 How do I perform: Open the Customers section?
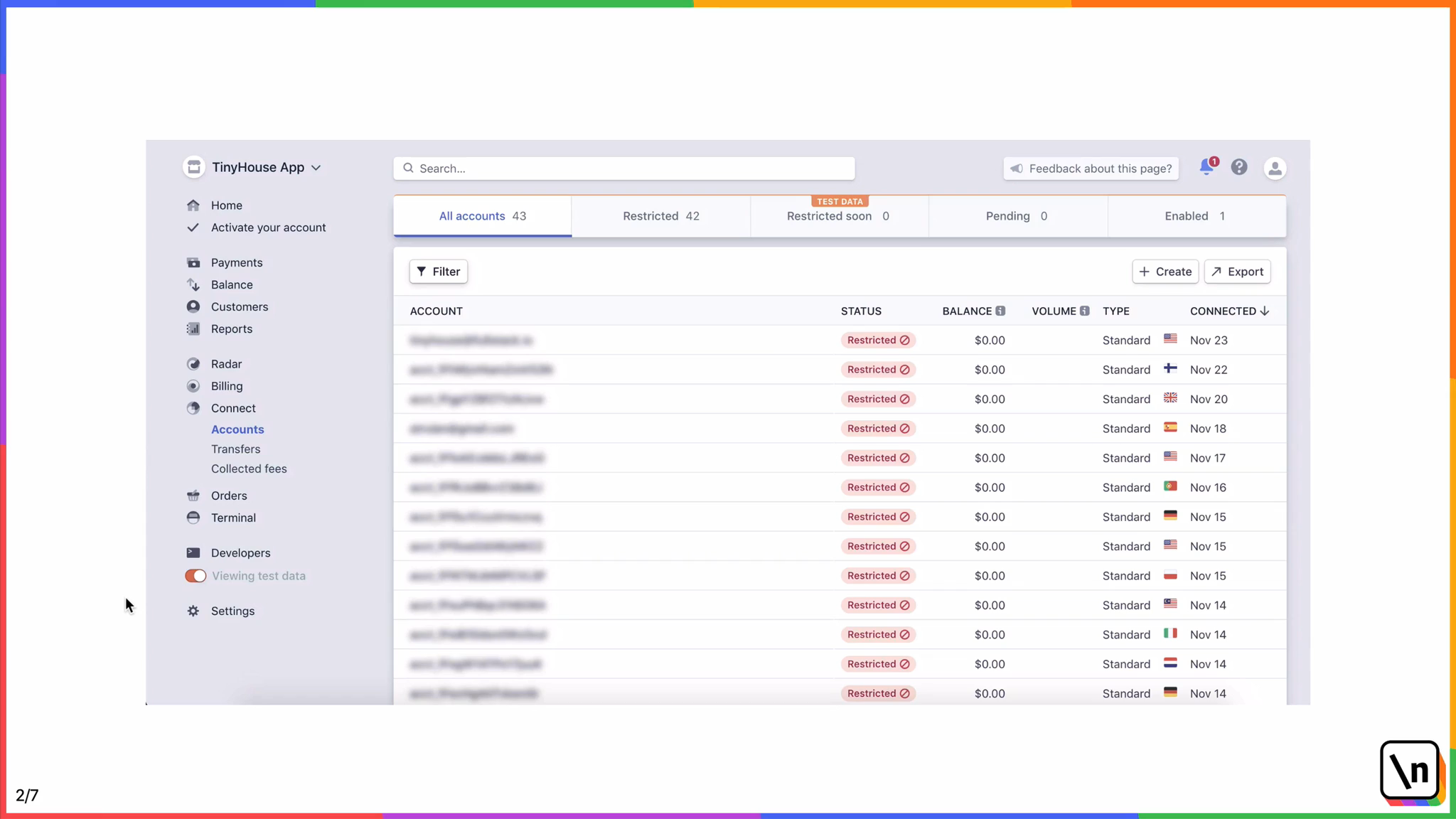239,306
